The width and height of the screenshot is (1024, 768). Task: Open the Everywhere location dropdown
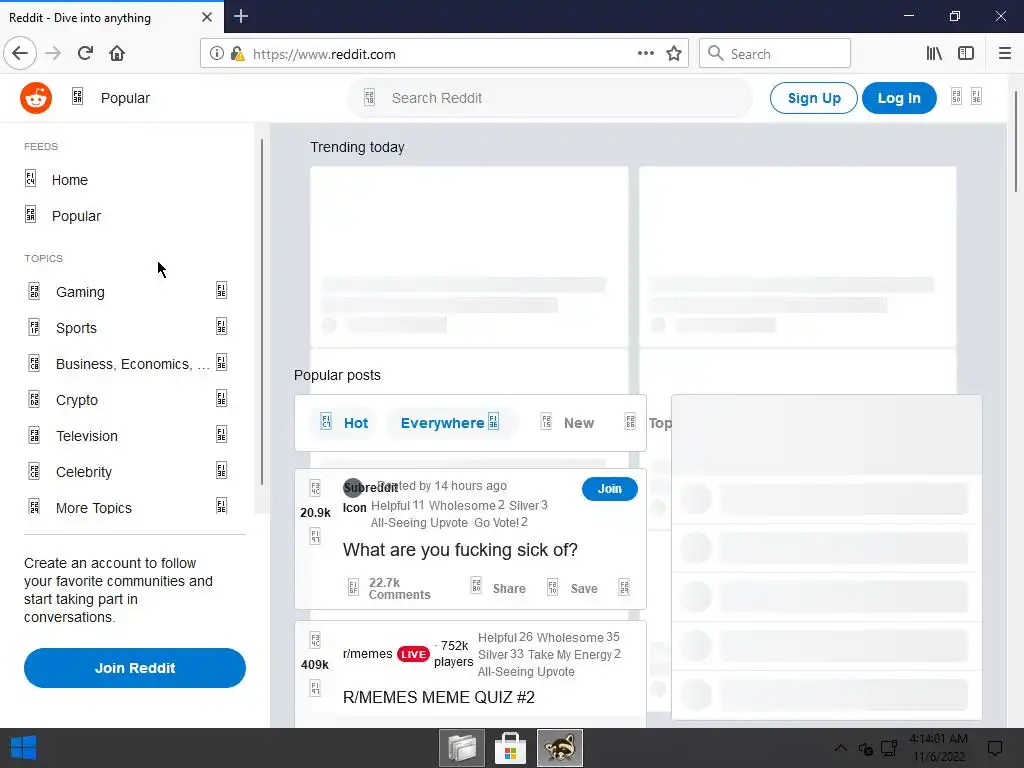tap(451, 423)
